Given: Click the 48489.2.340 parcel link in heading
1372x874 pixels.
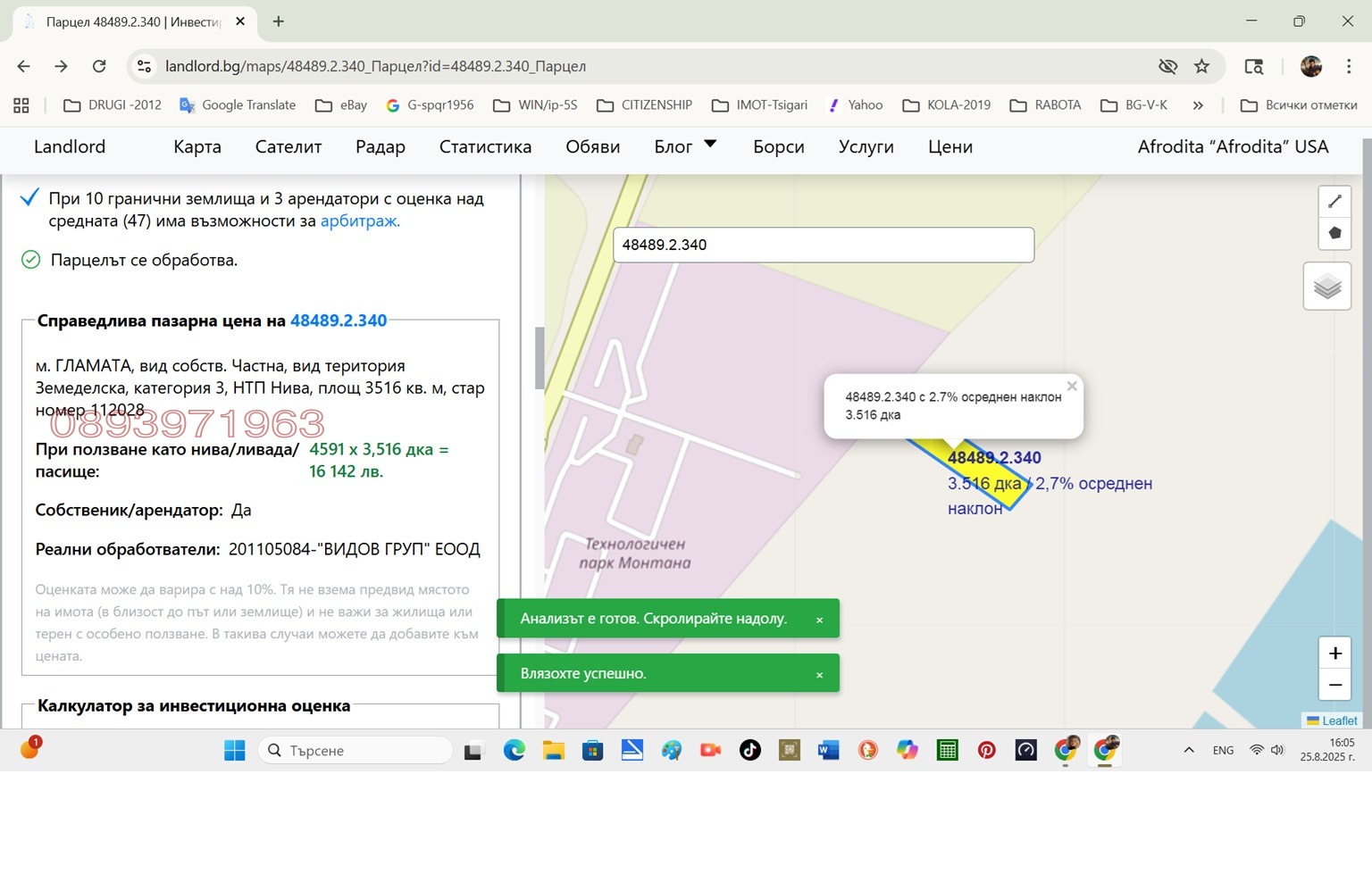Looking at the screenshot, I should [x=339, y=321].
